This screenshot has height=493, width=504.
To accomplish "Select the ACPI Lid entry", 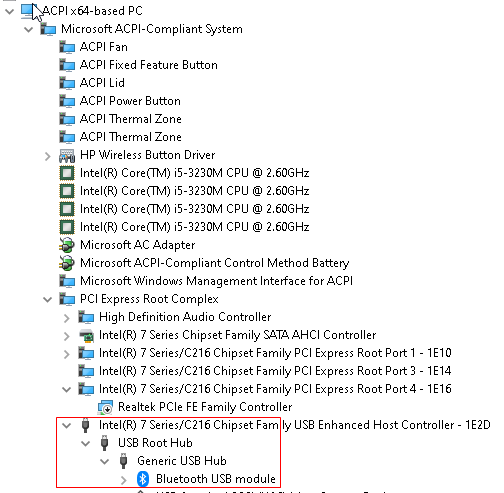I will (102, 83).
